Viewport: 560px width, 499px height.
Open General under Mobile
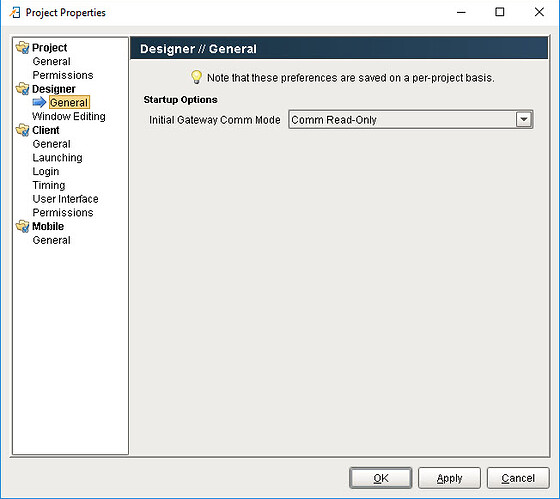click(51, 240)
